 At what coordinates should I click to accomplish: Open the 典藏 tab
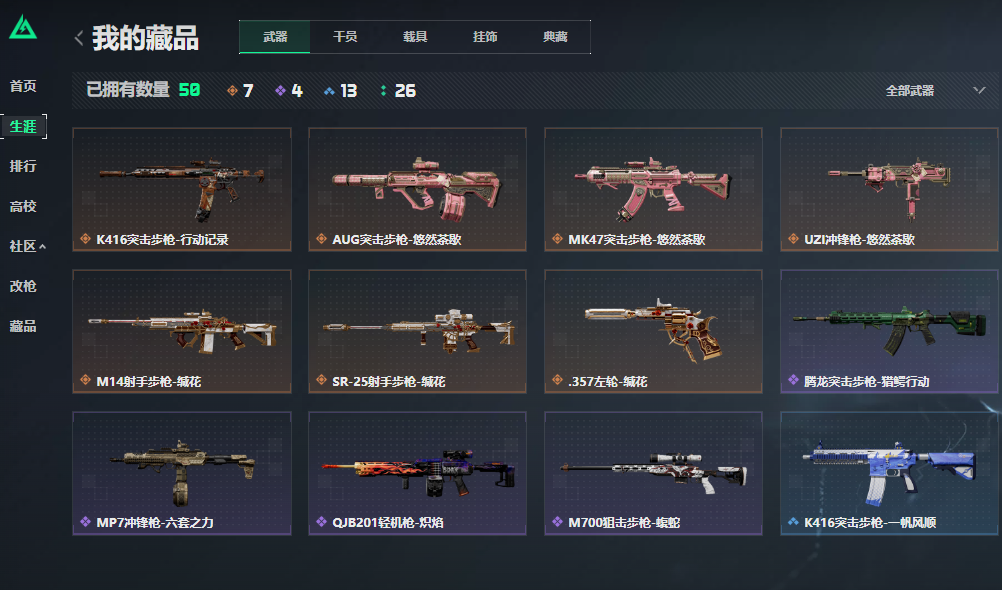tap(555, 37)
